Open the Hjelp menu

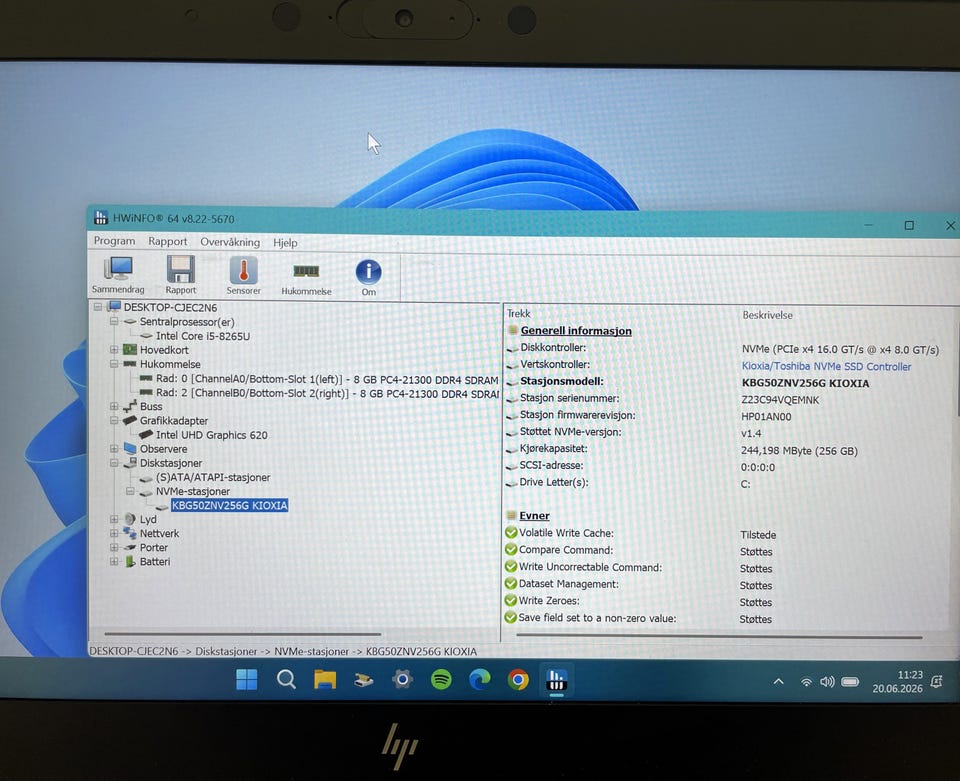point(285,242)
